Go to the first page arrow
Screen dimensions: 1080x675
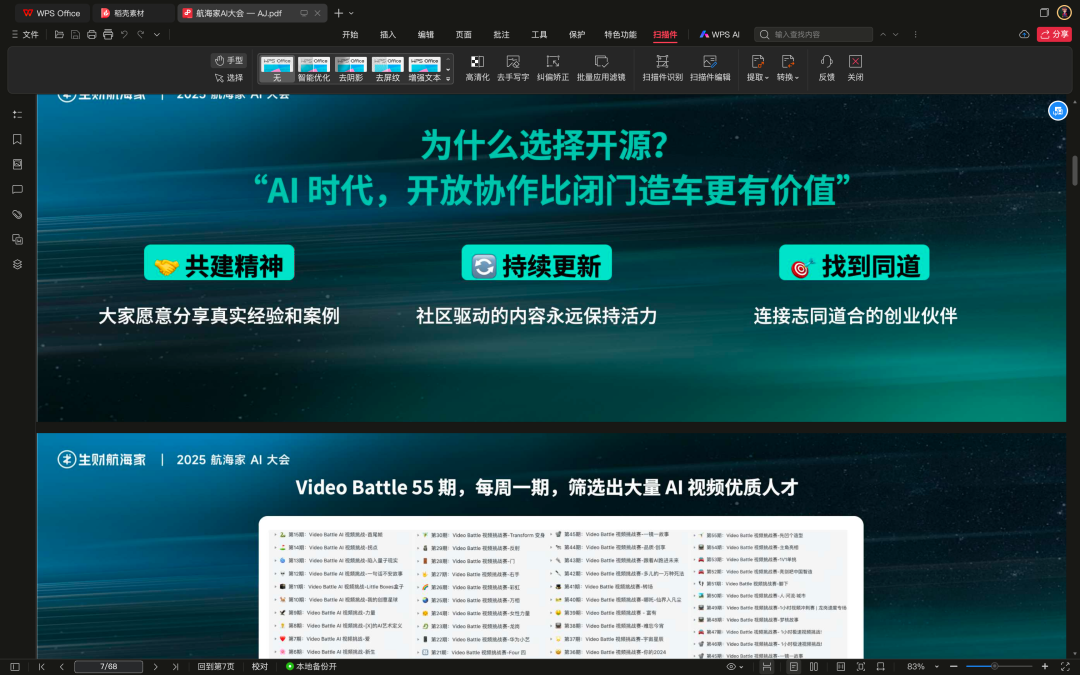(x=42, y=667)
